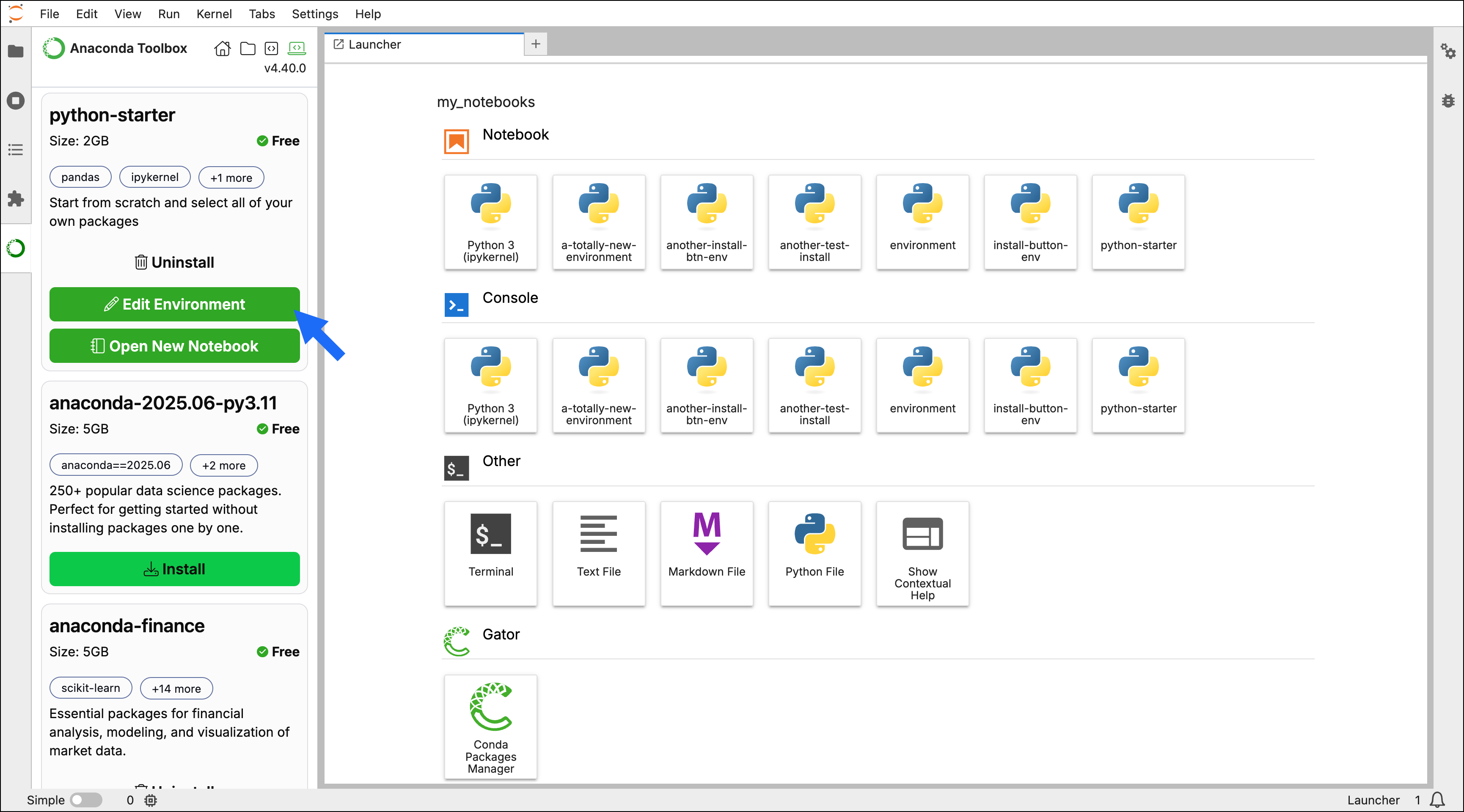This screenshot has height=812, width=1464.
Task: Open the extension manager puzzle icon
Action: pos(16,199)
